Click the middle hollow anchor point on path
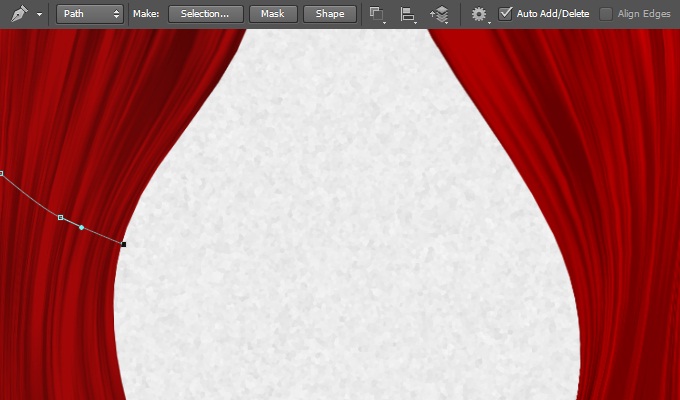The image size is (680, 400). (x=61, y=217)
